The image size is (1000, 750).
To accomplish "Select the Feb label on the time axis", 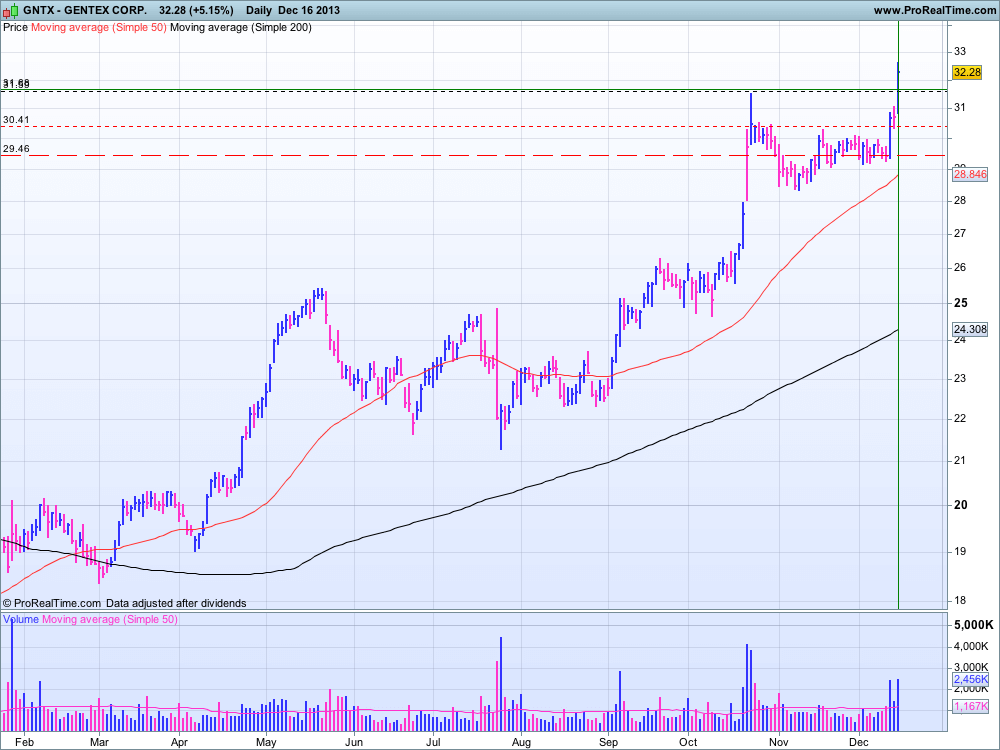I will point(24,742).
